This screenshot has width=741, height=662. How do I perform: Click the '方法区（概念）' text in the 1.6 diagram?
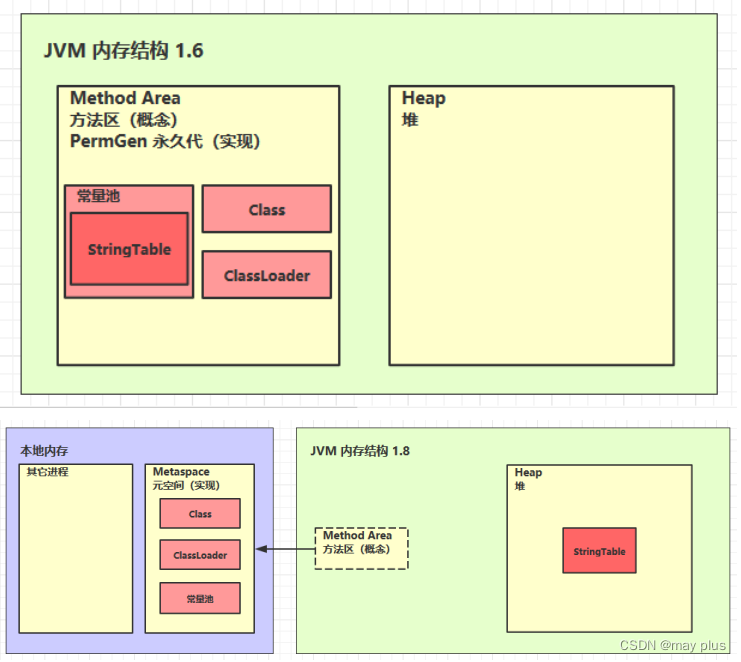click(124, 120)
